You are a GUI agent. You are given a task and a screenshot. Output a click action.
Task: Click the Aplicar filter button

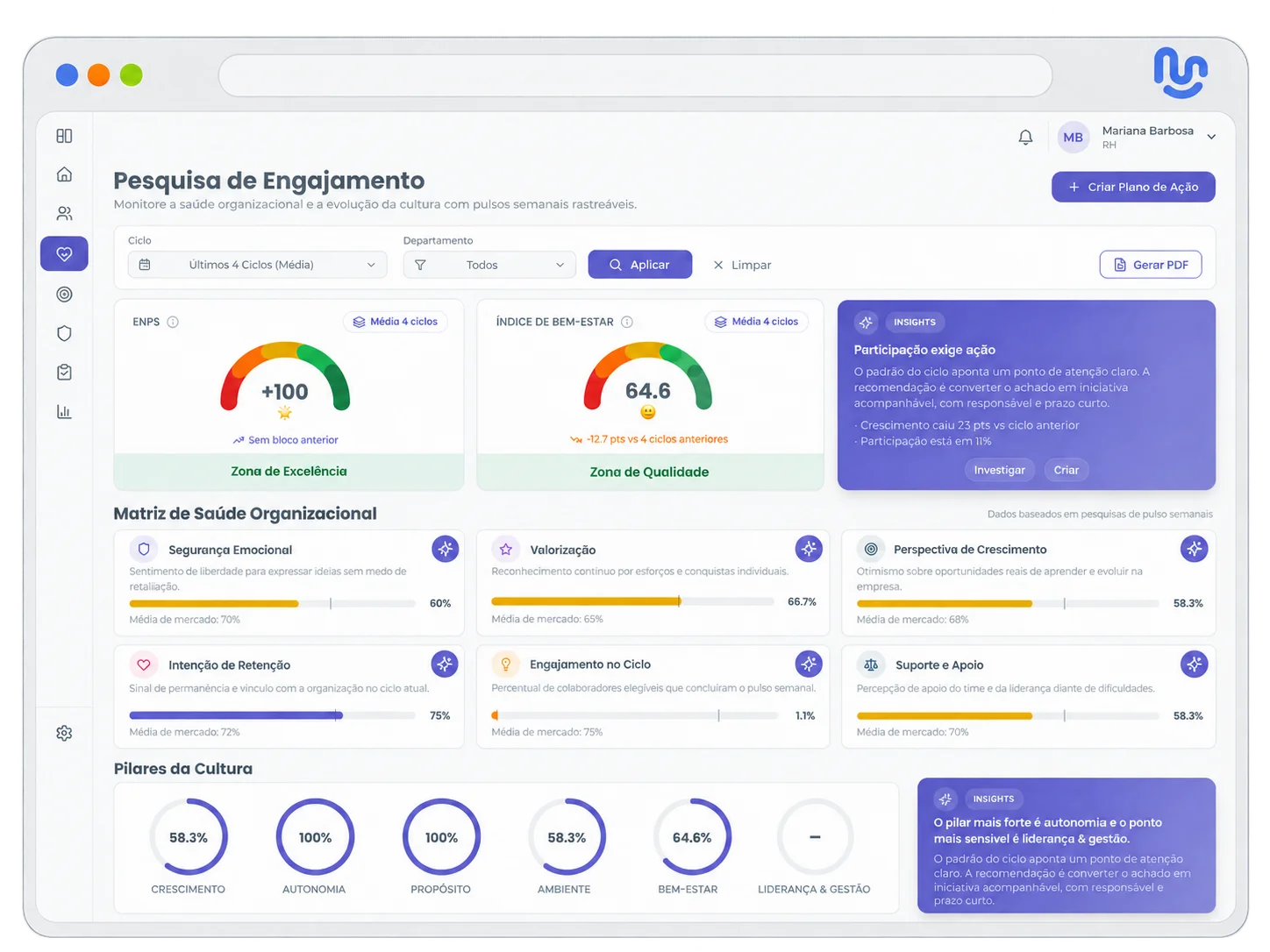(x=639, y=265)
